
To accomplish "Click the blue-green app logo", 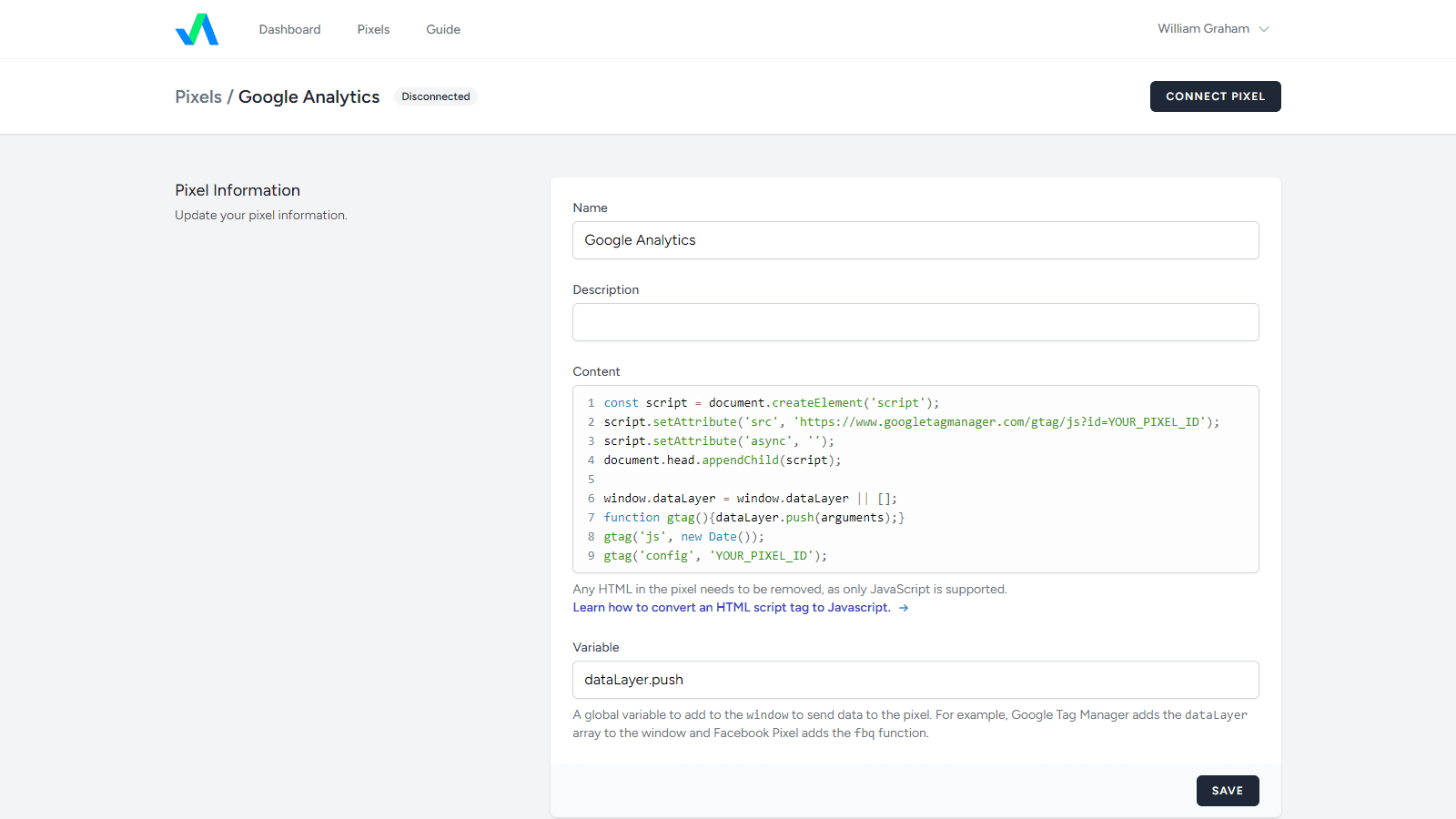I will click(x=197, y=29).
